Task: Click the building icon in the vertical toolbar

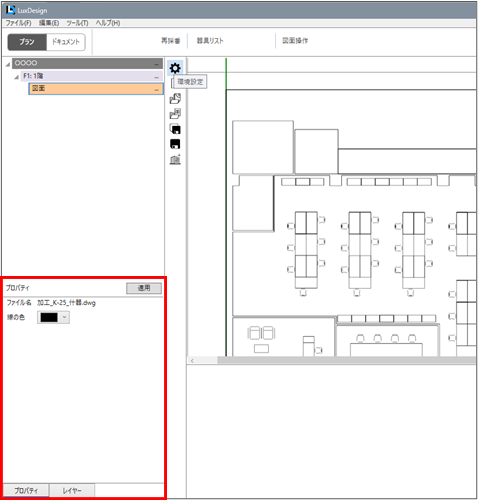Action: tap(175, 159)
